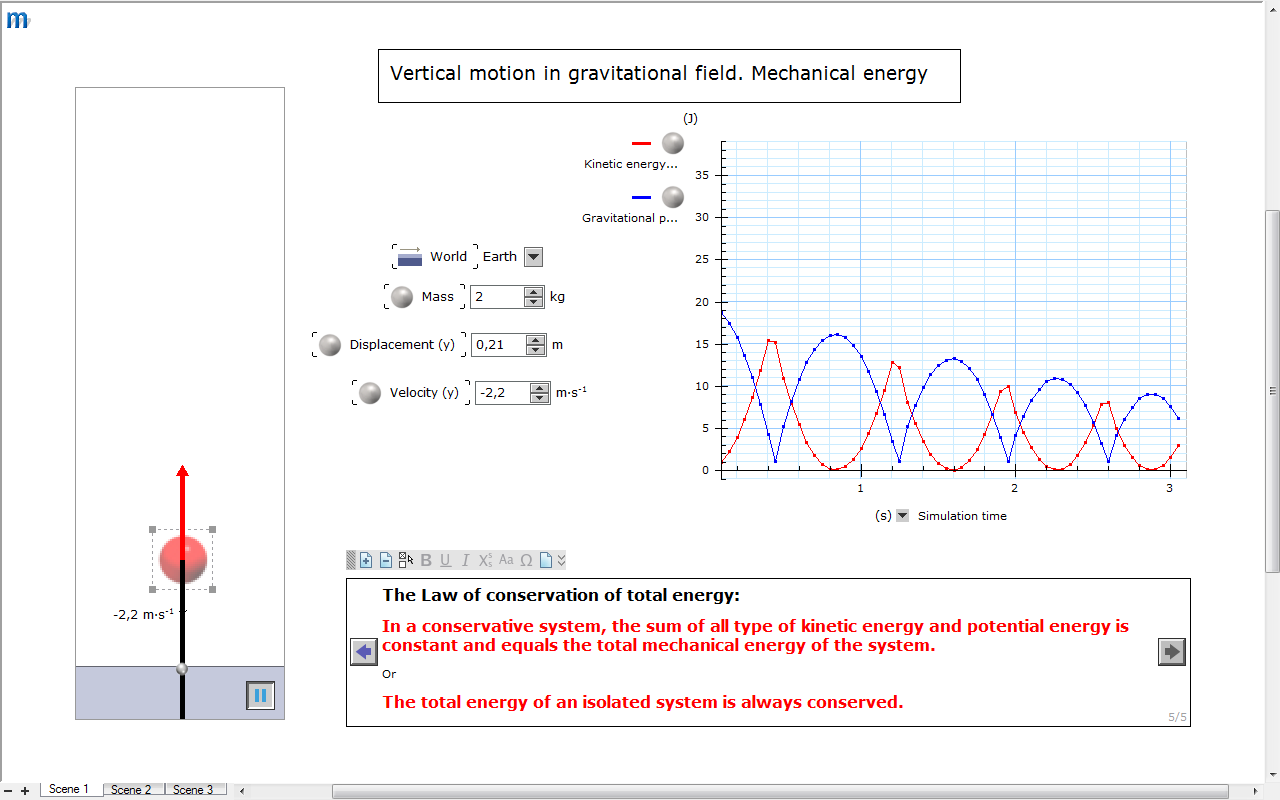Viewport: 1280px width, 800px height.
Task: Click the Velocity (y) value field
Action: 502,393
